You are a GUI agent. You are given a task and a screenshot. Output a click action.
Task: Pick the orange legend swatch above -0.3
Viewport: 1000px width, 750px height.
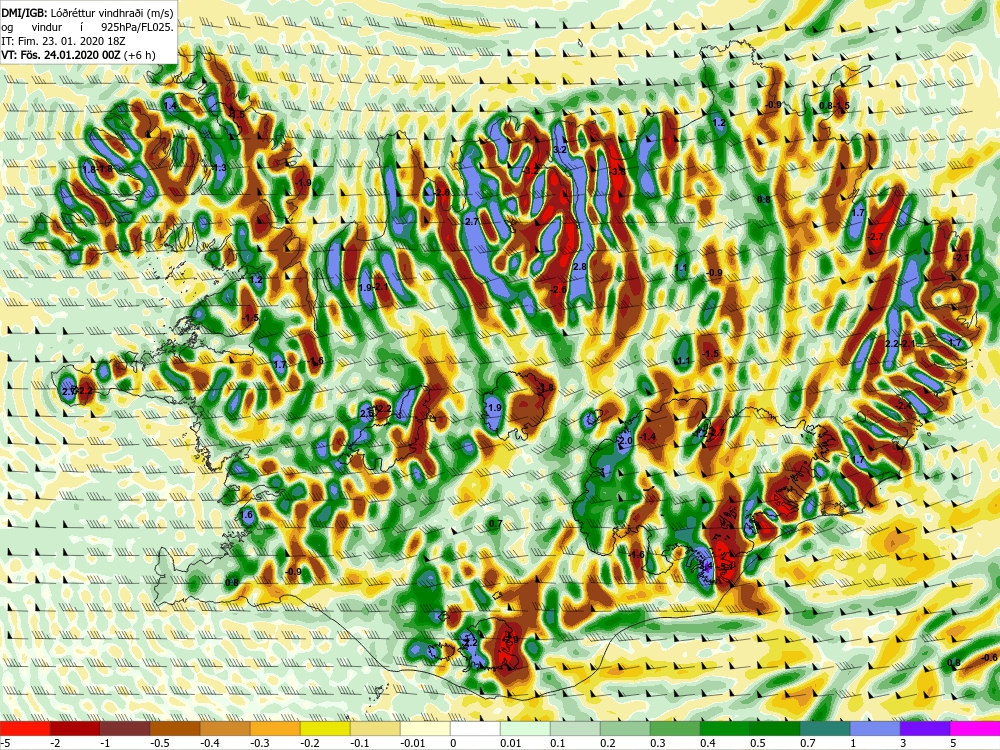275,728
